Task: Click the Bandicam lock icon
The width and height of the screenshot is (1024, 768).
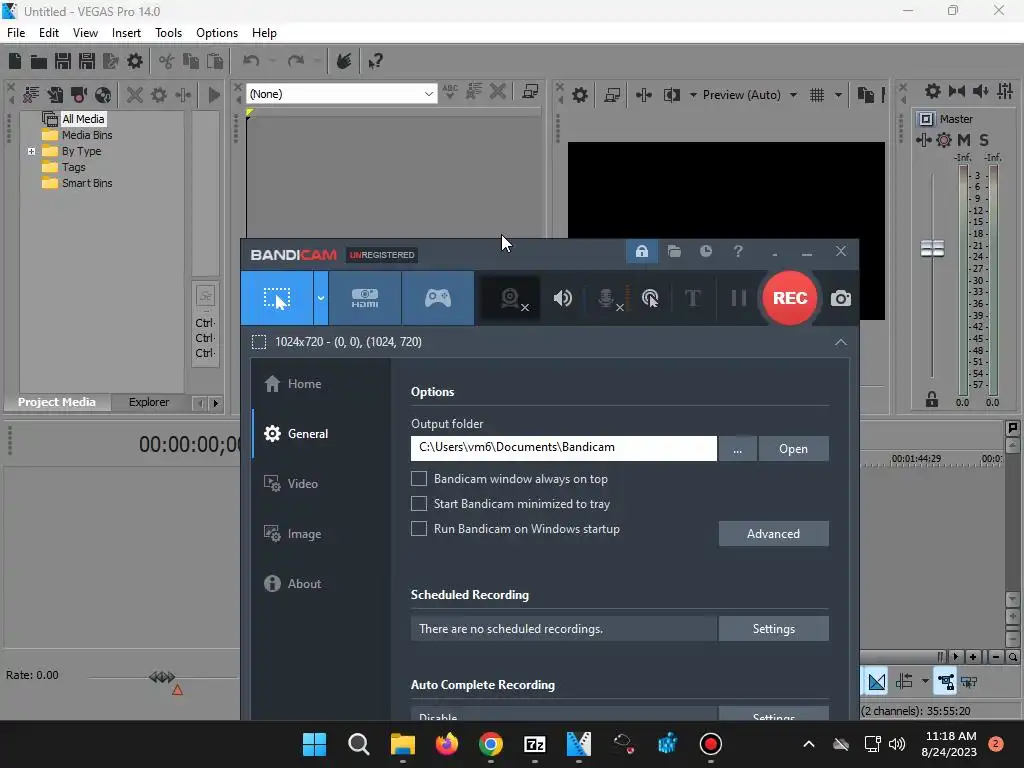Action: pos(642,251)
